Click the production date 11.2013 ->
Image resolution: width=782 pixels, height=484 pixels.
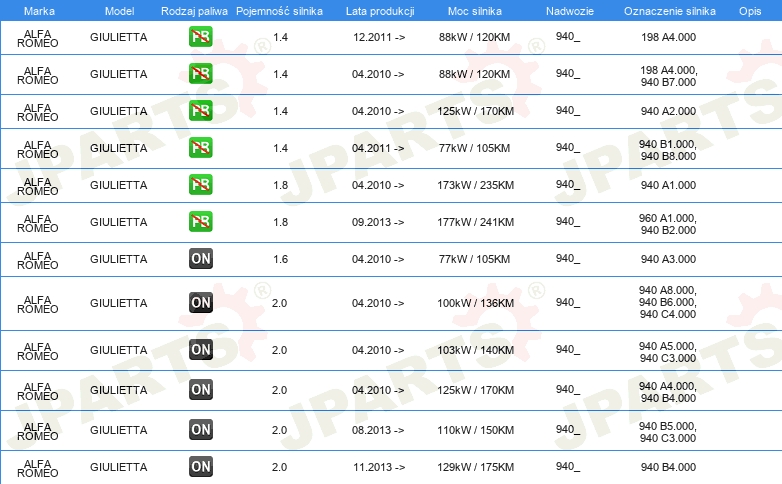(379, 467)
